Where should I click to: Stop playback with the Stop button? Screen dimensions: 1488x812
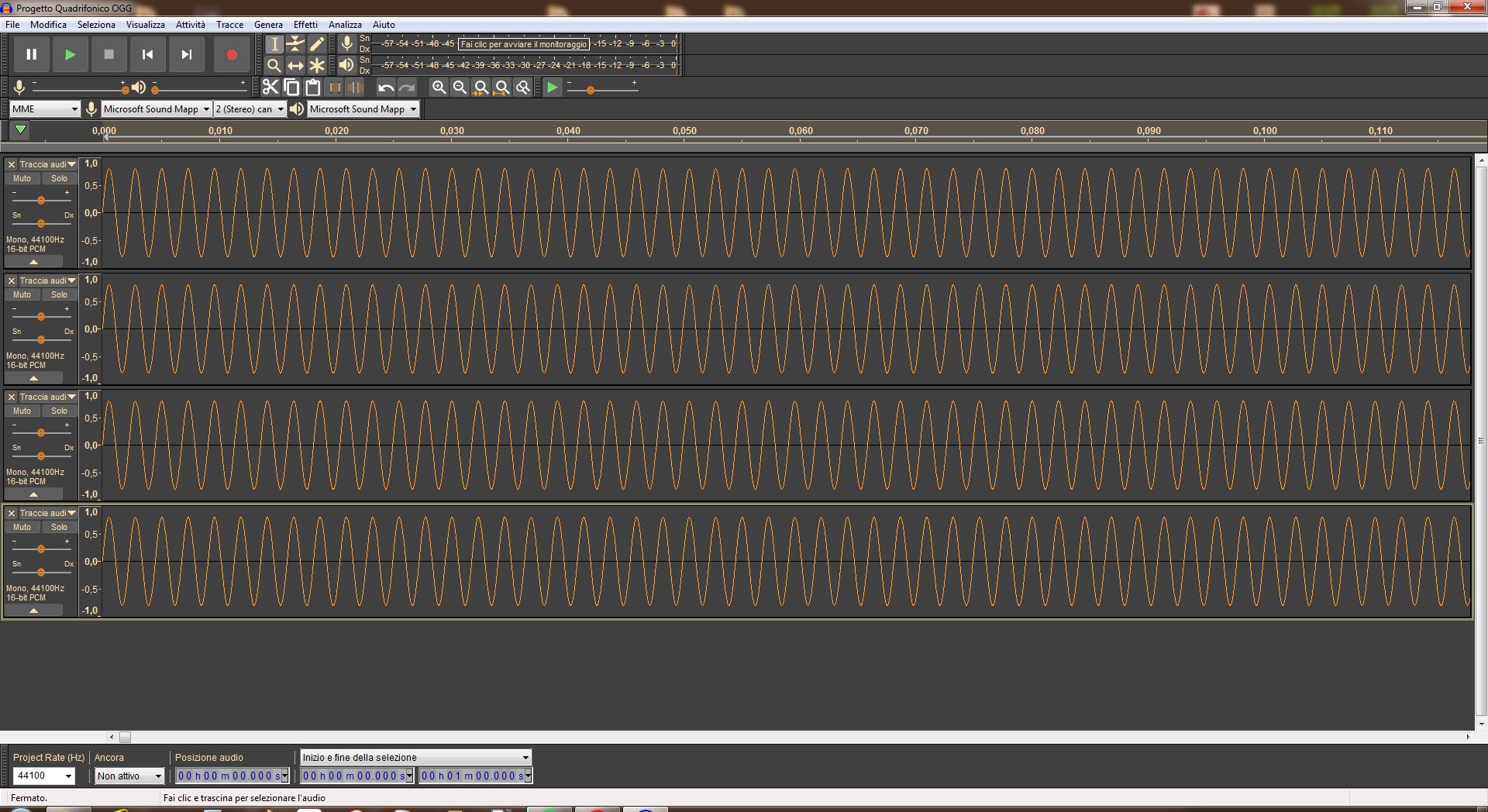[x=108, y=54]
